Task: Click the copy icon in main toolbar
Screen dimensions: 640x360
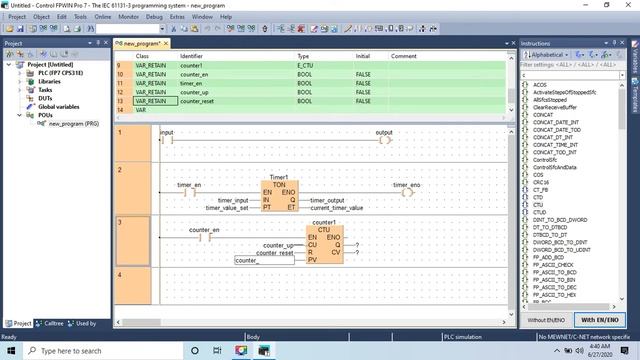Action: point(184,29)
